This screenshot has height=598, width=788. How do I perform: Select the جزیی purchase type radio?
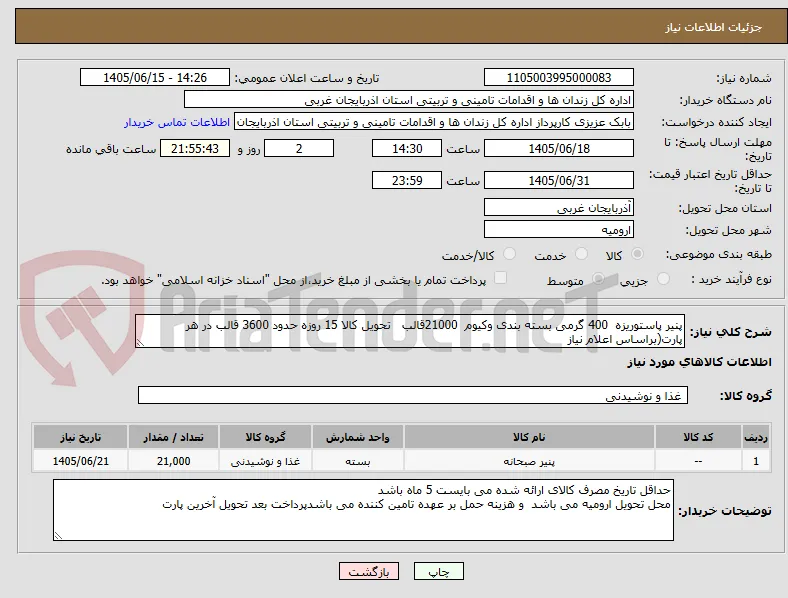663,278
